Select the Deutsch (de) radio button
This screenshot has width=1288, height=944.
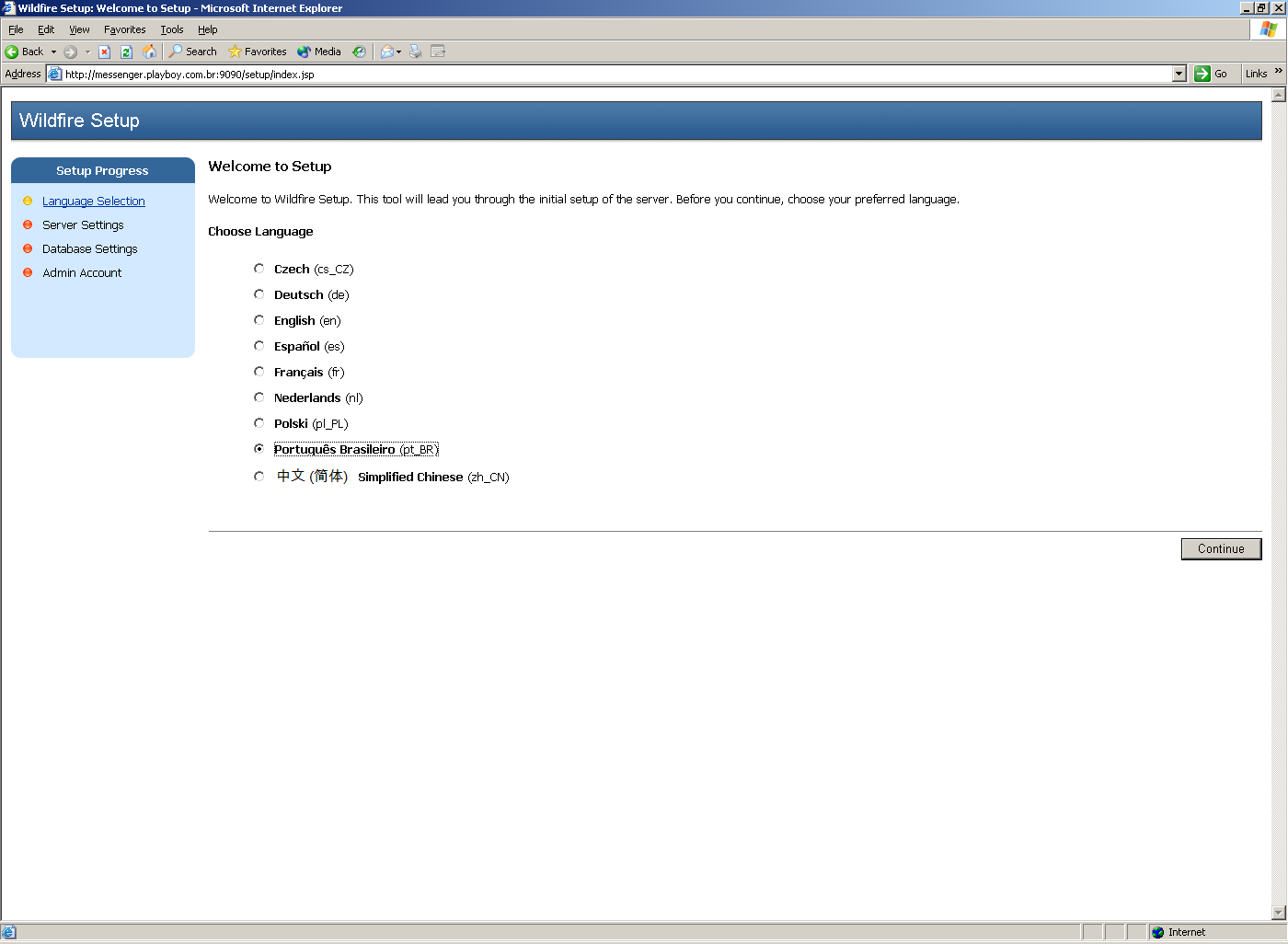click(259, 294)
